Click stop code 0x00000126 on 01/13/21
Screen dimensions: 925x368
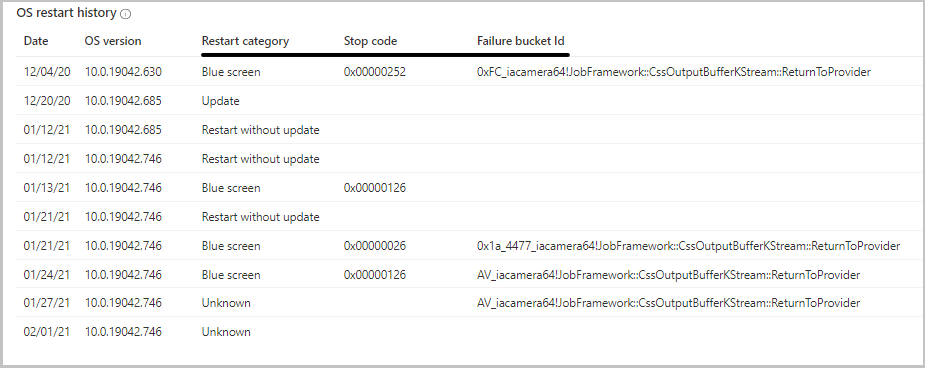tap(375, 188)
